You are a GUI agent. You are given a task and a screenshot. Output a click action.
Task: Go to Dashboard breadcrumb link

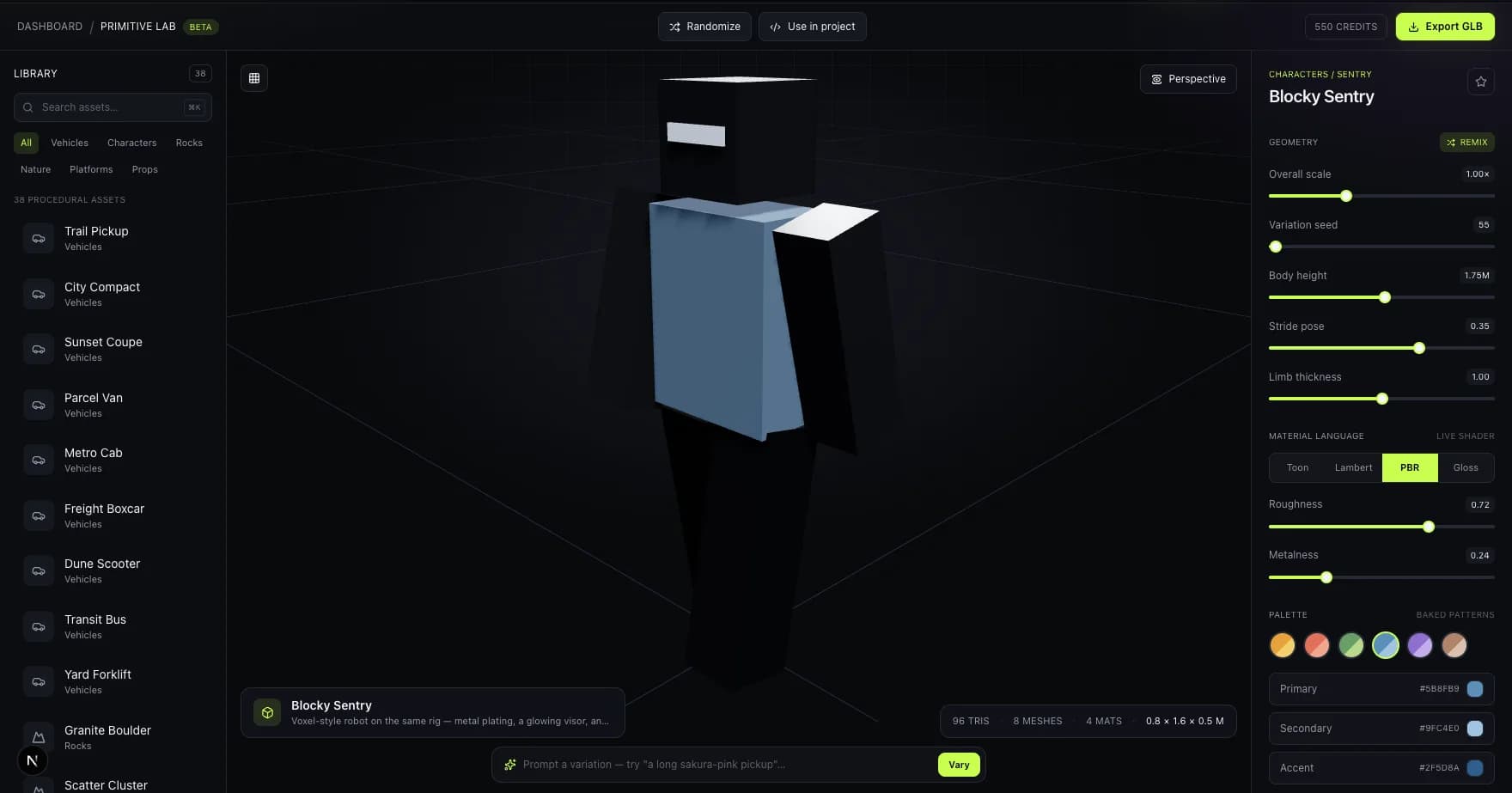50,27
